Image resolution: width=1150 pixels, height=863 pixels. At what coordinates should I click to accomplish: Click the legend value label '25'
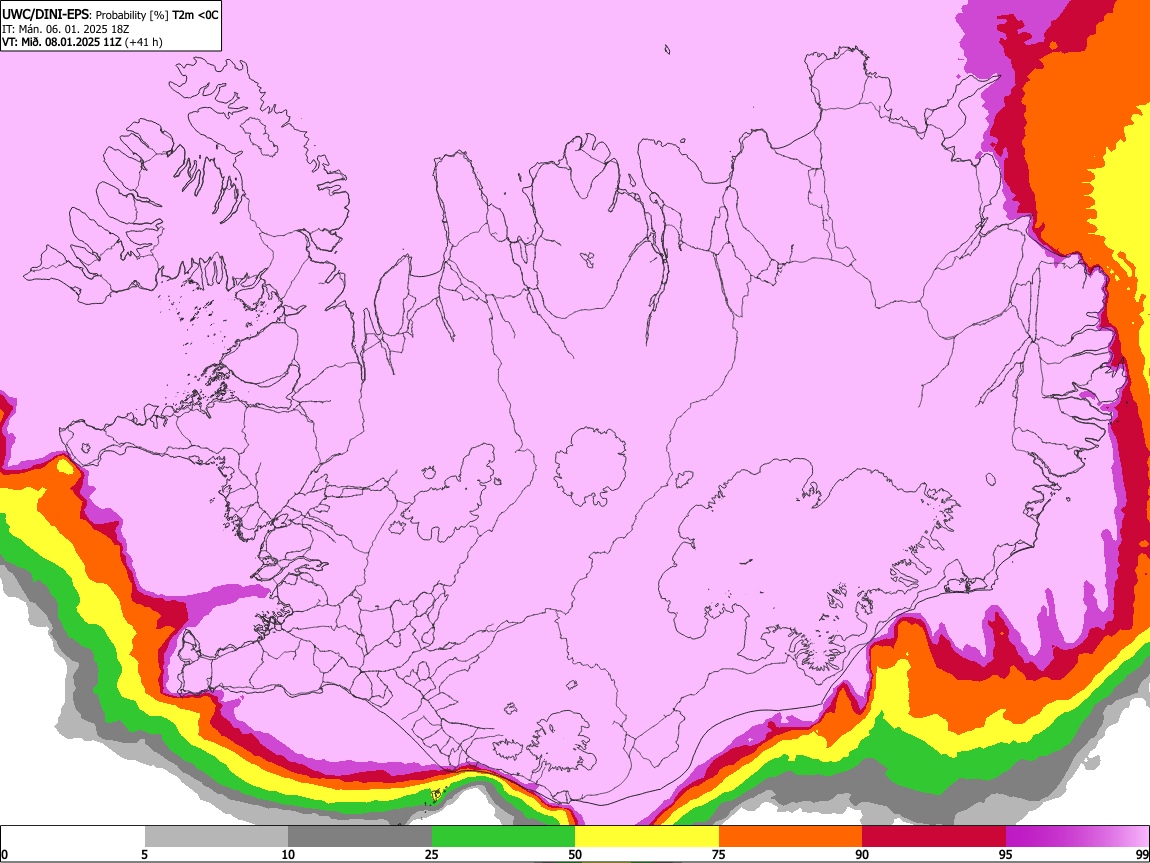pos(432,854)
